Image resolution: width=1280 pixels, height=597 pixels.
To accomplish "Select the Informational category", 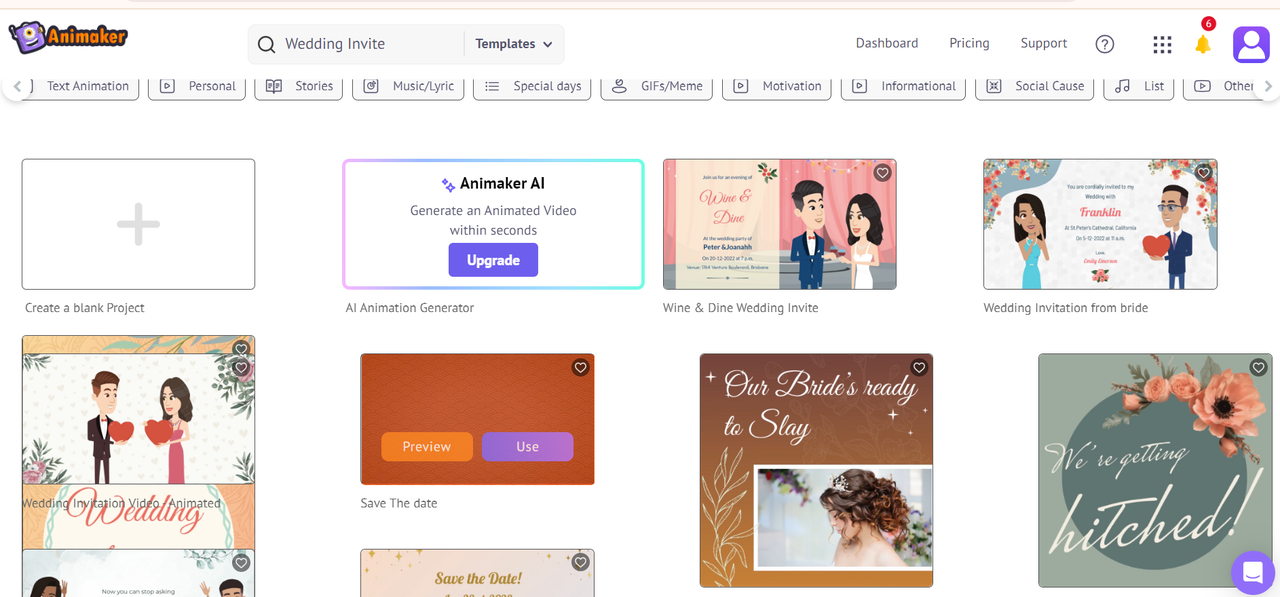I will coord(904,86).
